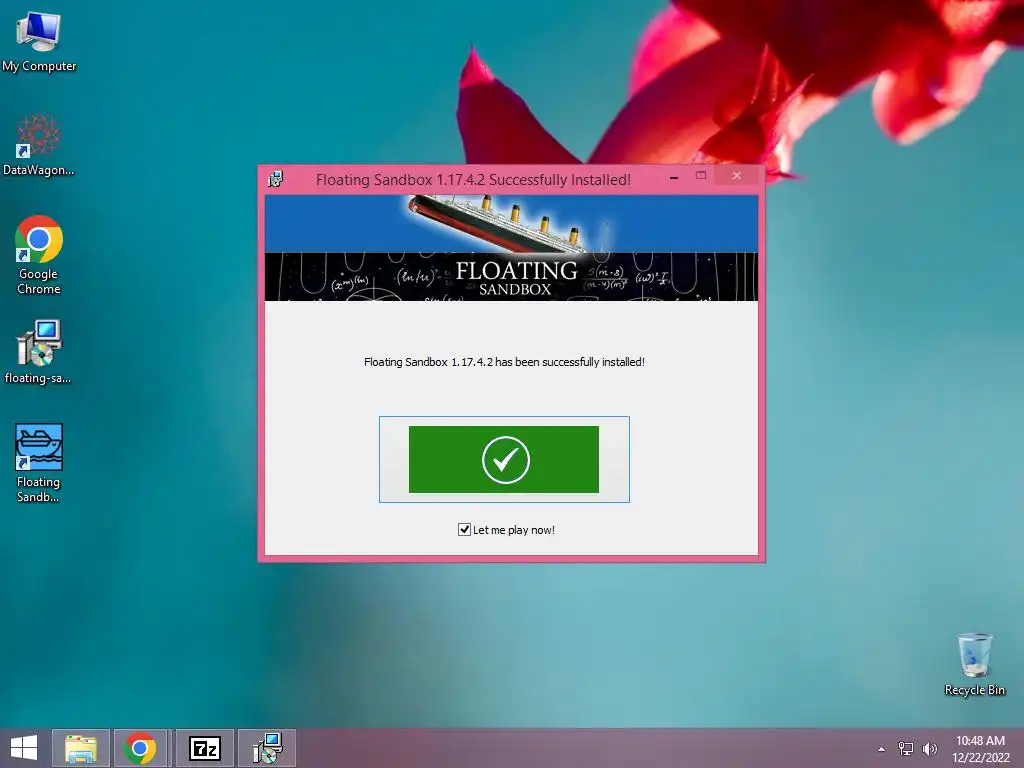Image resolution: width=1024 pixels, height=768 pixels.
Task: Show hidden tray icons arrow
Action: point(882,749)
